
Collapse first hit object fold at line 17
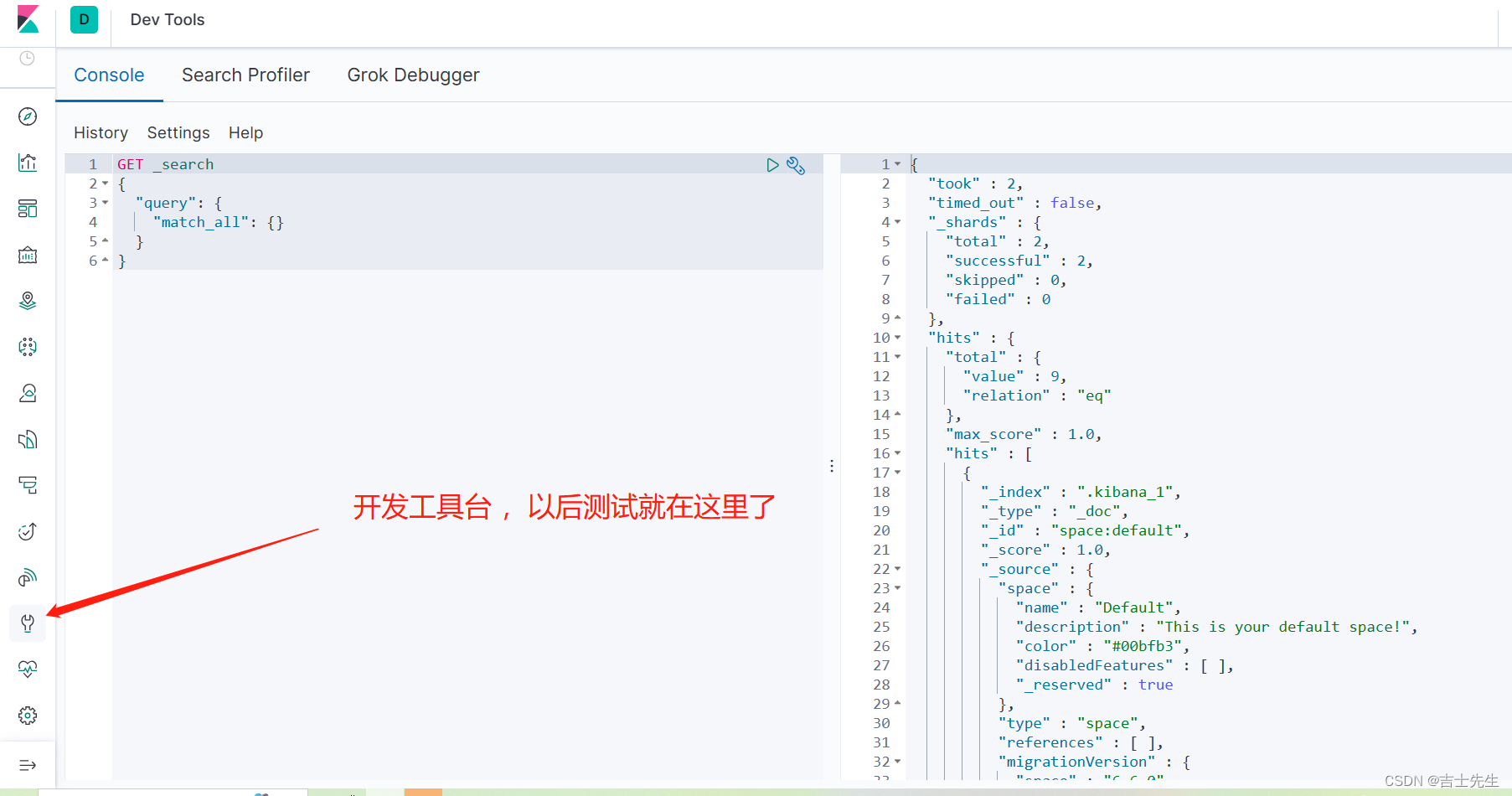tap(898, 473)
